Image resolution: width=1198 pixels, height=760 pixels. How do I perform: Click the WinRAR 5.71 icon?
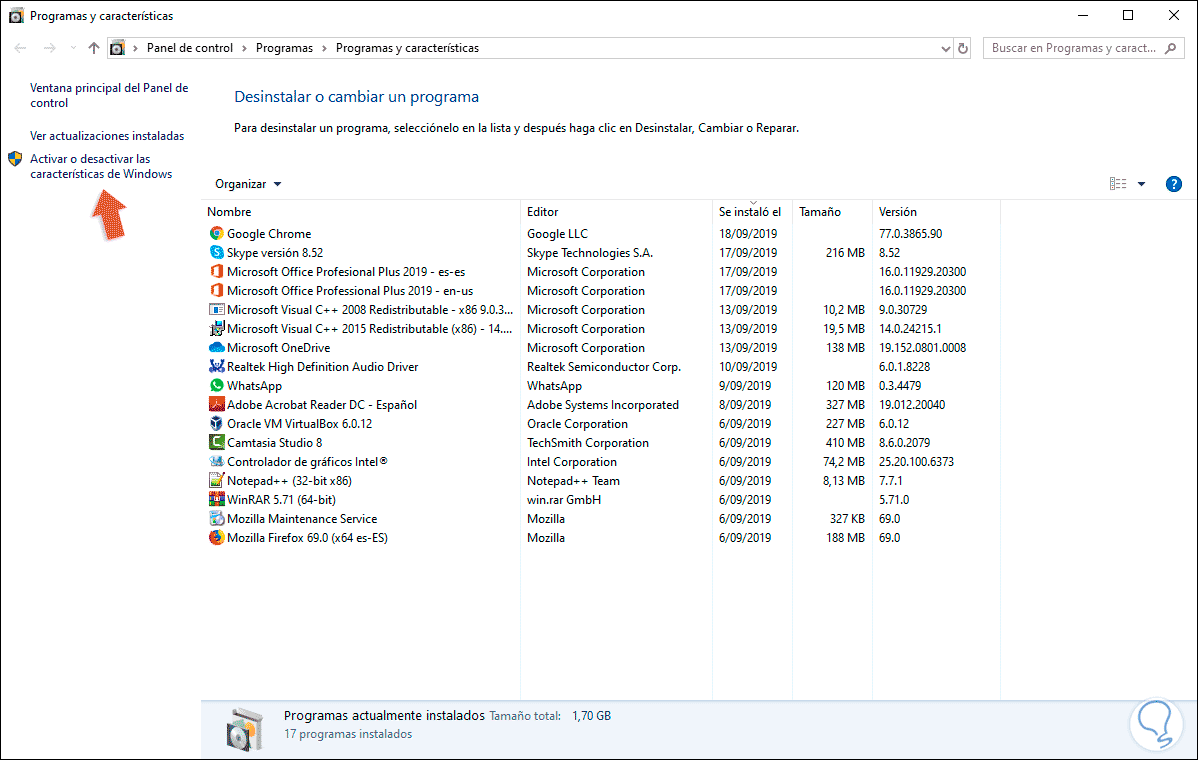point(216,500)
